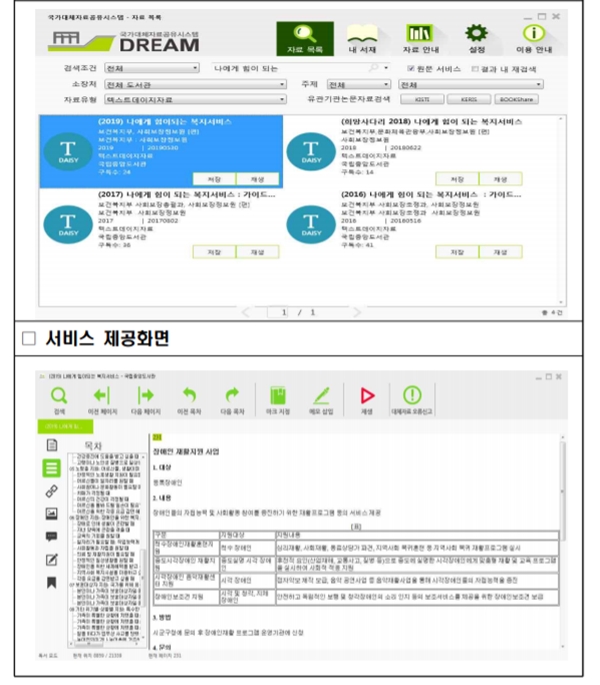Click 저장 for the 2019 result
600x685 pixels.
(x=214, y=179)
